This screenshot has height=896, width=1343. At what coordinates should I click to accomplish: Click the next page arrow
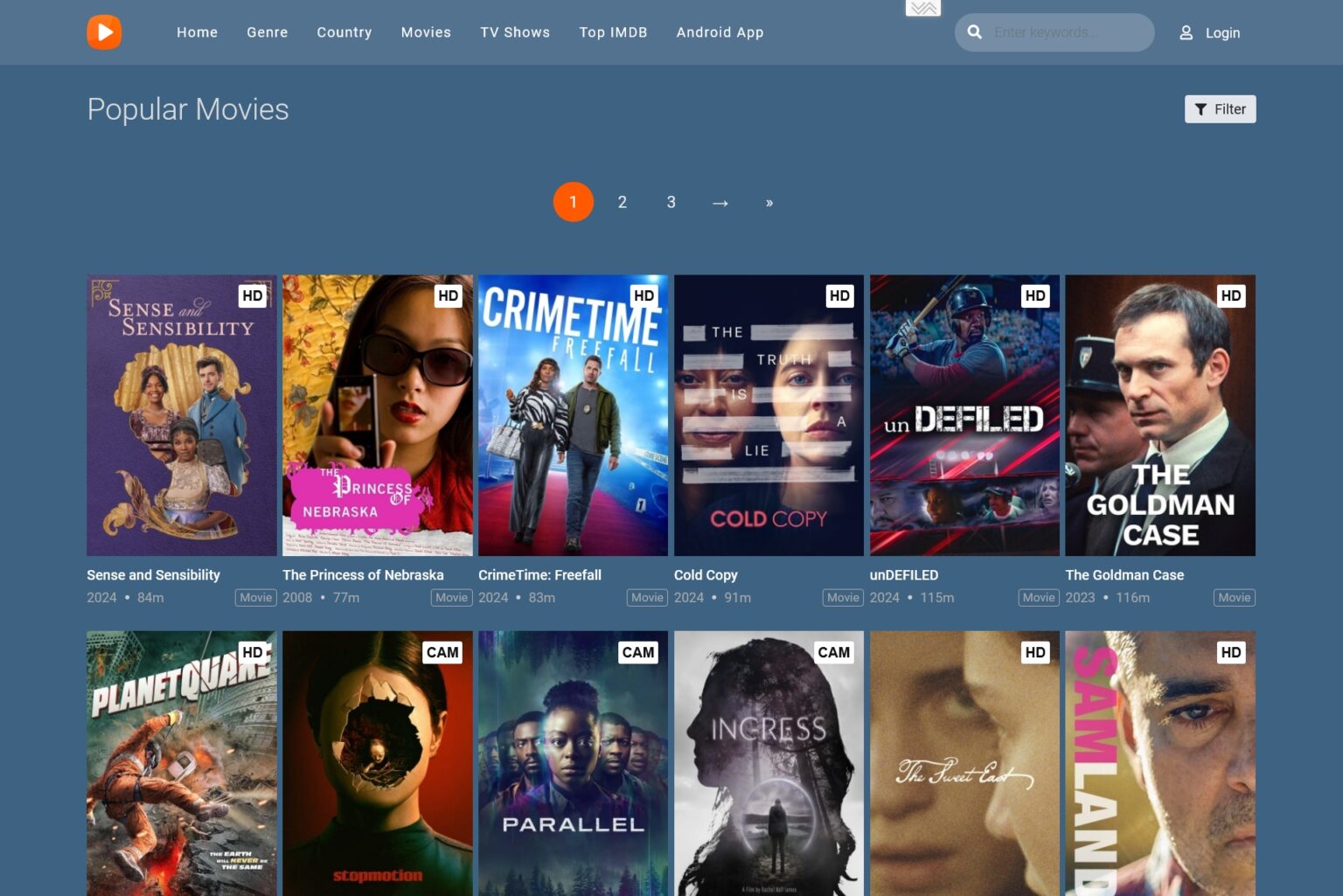pos(720,203)
